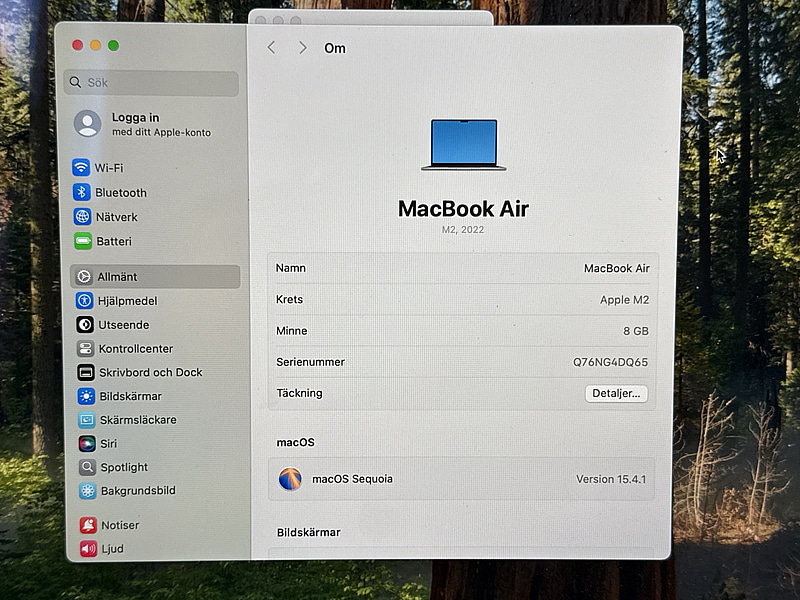Select the red Notiser bell icon
The height and width of the screenshot is (600, 800).
pyautogui.click(x=88, y=524)
